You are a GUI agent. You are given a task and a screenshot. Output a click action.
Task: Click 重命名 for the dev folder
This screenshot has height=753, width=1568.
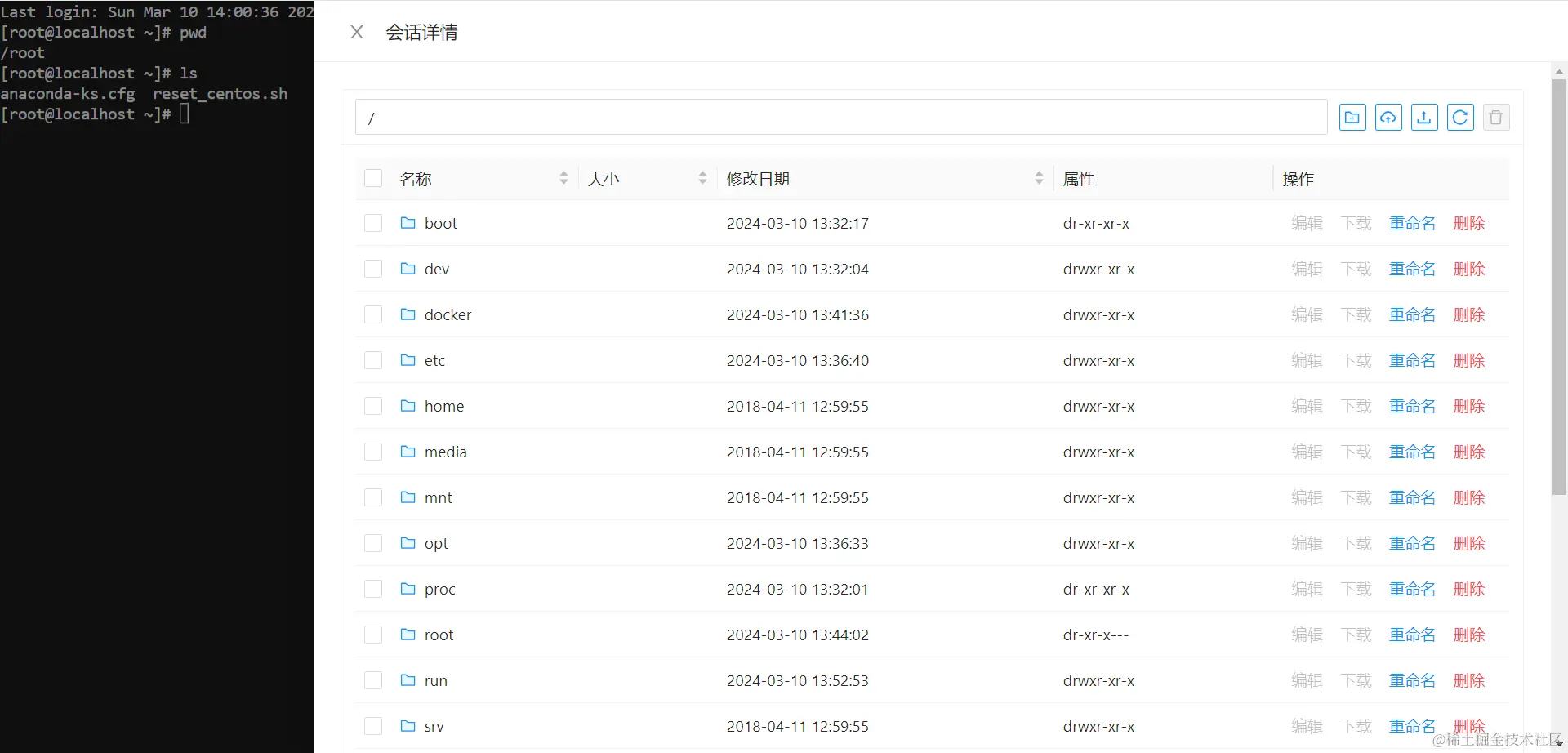coord(1412,269)
